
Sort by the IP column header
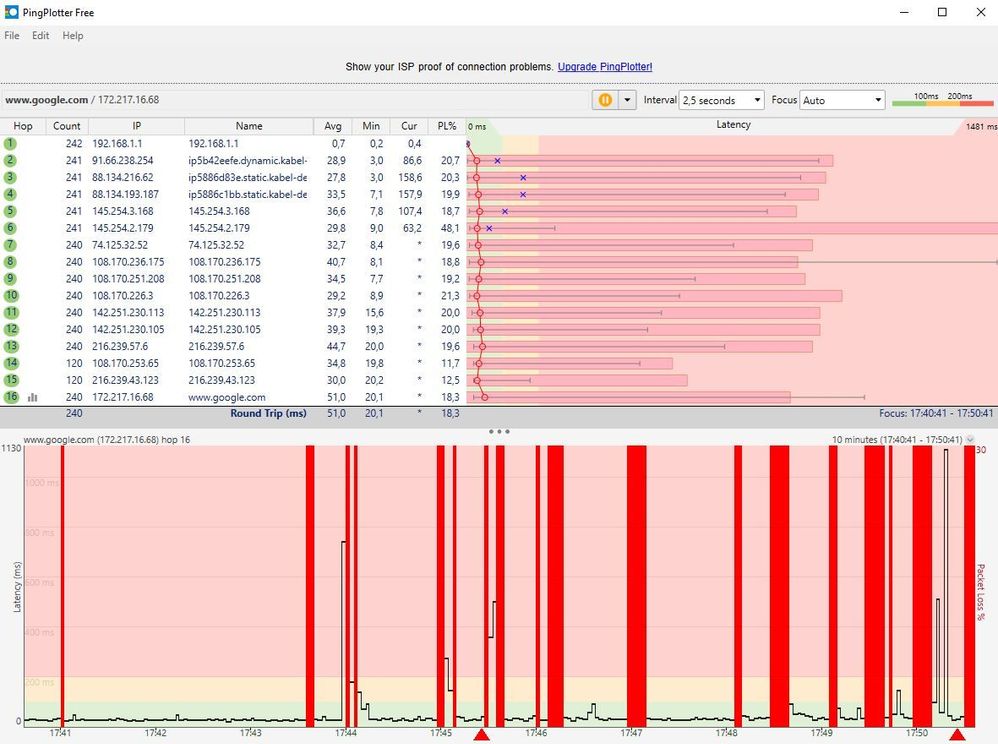136,126
